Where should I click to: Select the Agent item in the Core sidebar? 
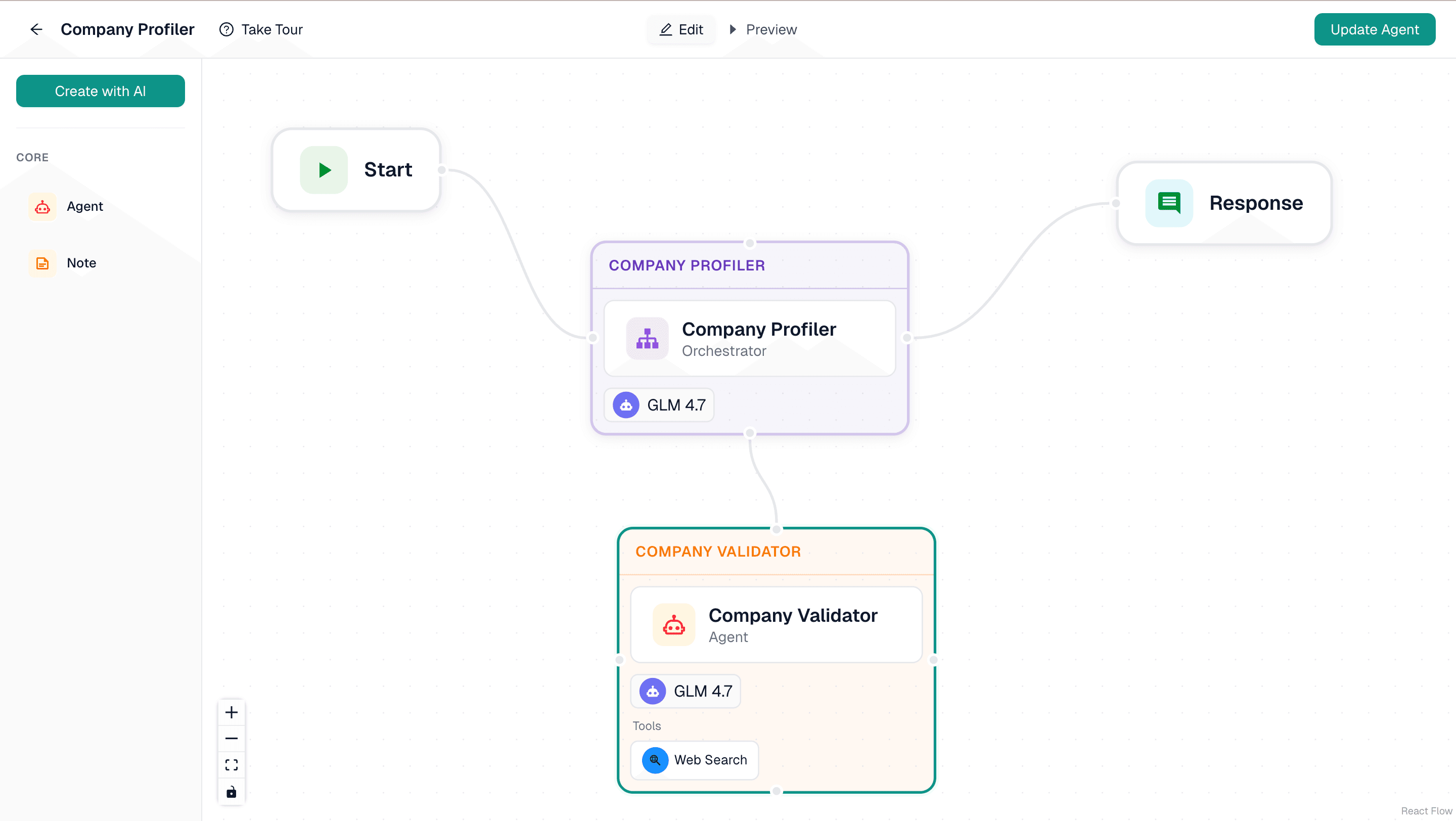click(85, 206)
